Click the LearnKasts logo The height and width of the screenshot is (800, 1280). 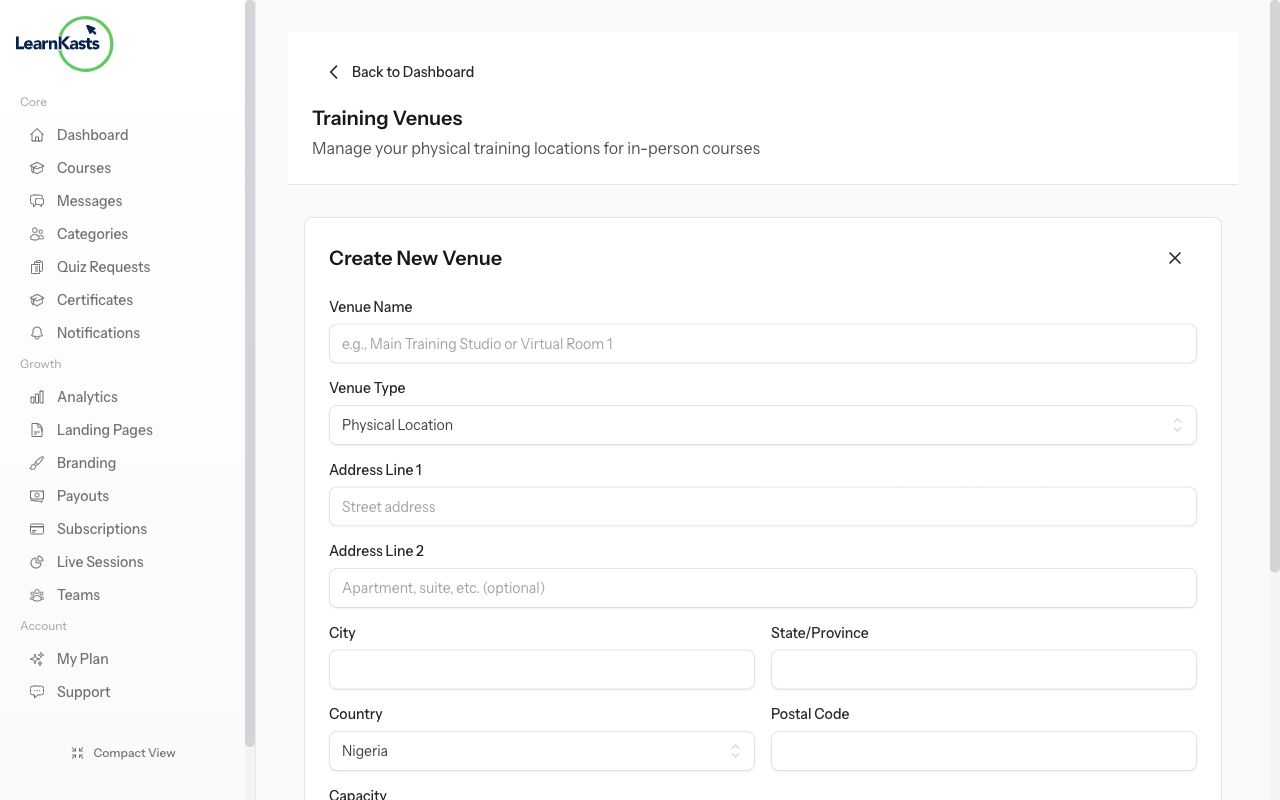point(62,44)
